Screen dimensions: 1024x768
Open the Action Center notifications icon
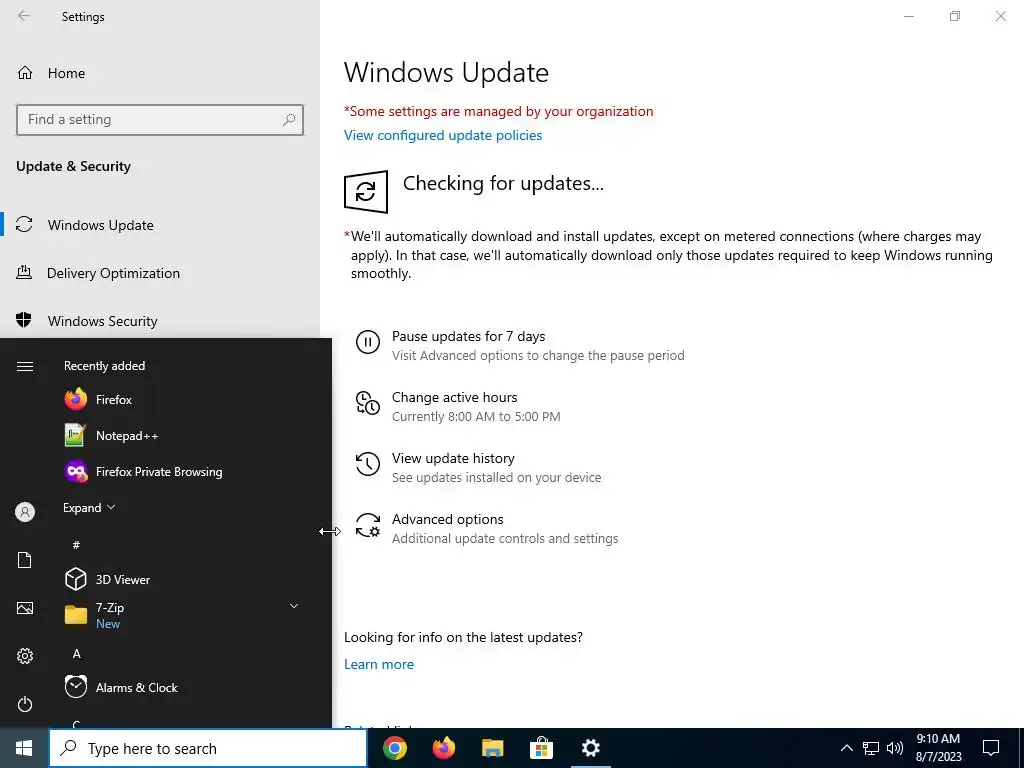(991, 748)
